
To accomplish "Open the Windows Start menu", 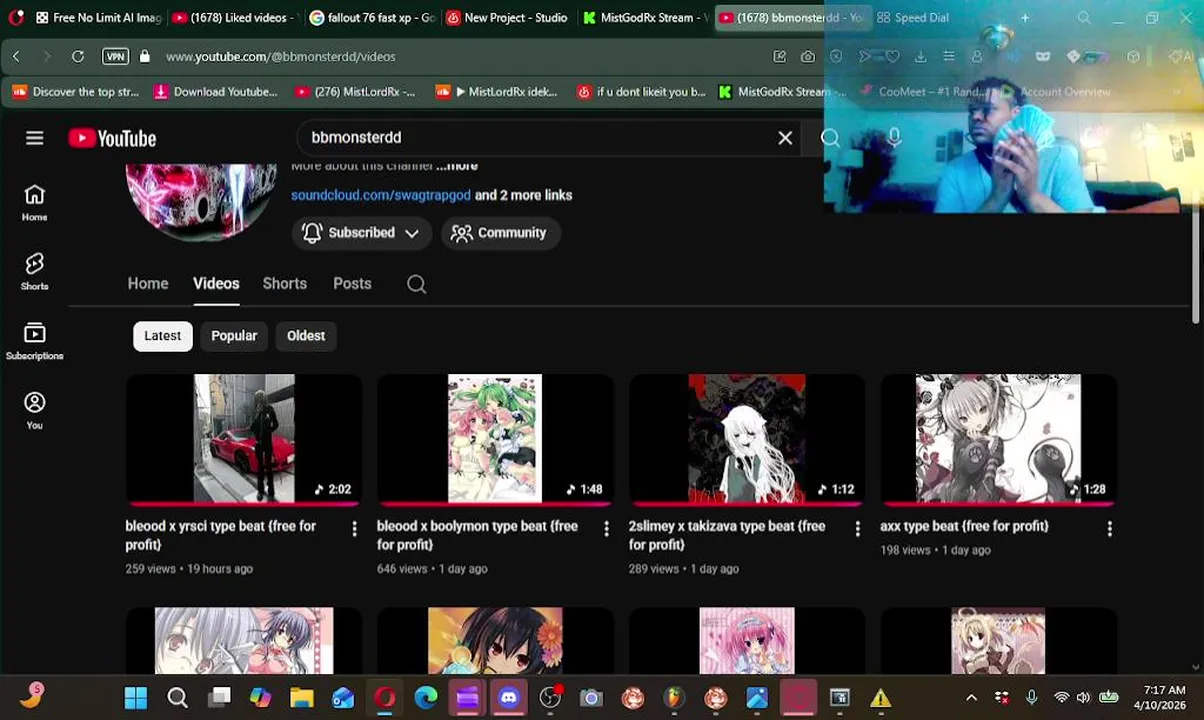I will tap(136, 697).
